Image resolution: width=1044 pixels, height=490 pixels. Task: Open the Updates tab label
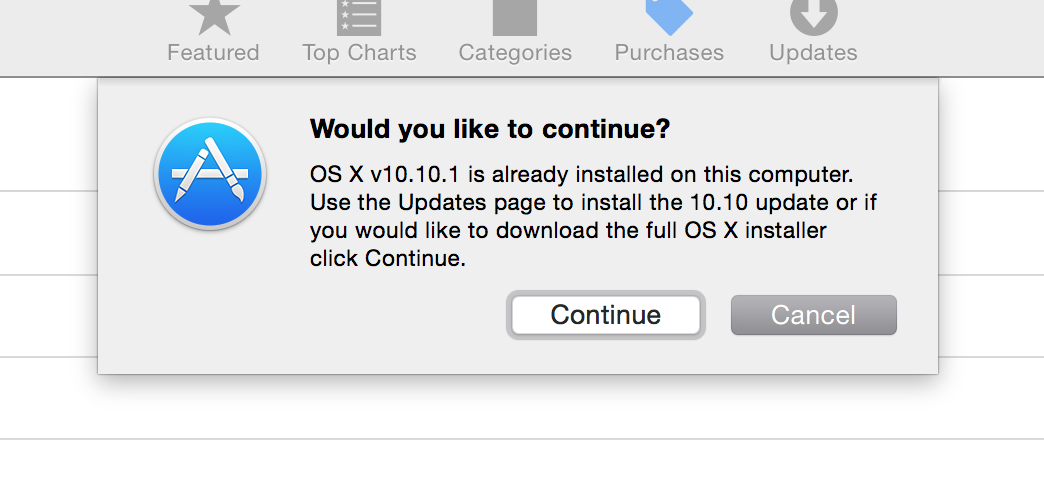coord(814,53)
